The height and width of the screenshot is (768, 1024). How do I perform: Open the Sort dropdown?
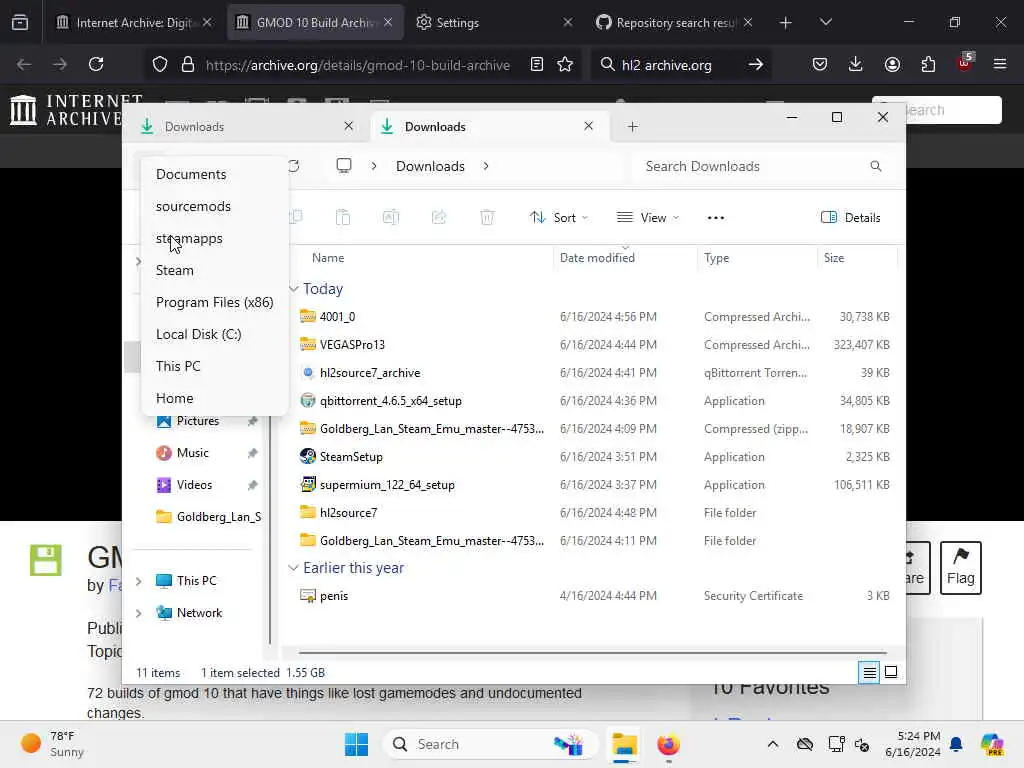point(559,217)
